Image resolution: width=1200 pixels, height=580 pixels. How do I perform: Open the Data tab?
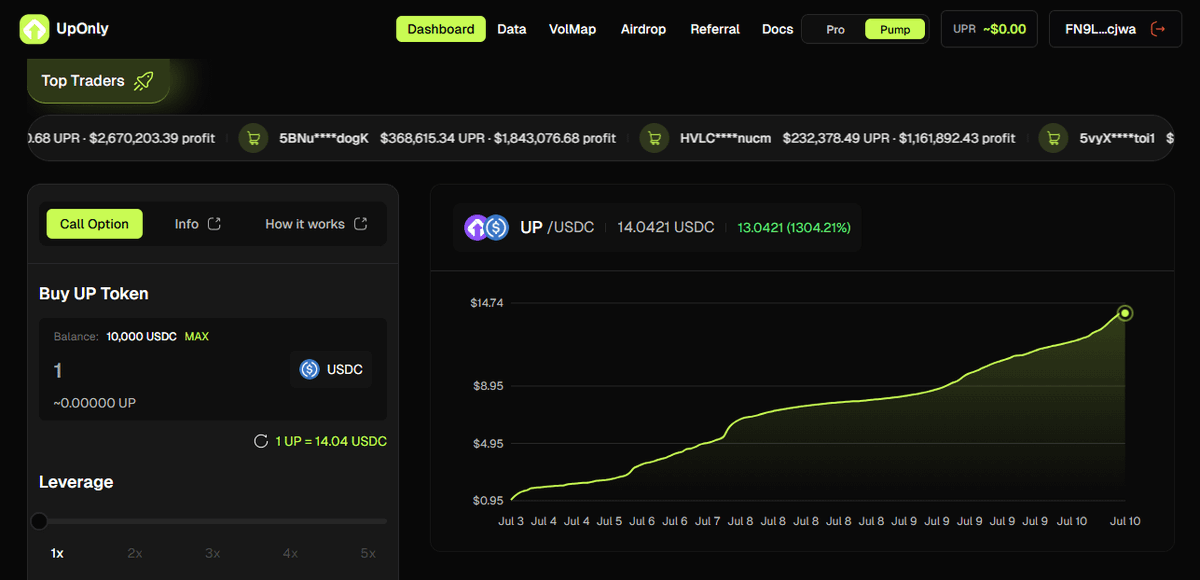click(512, 29)
